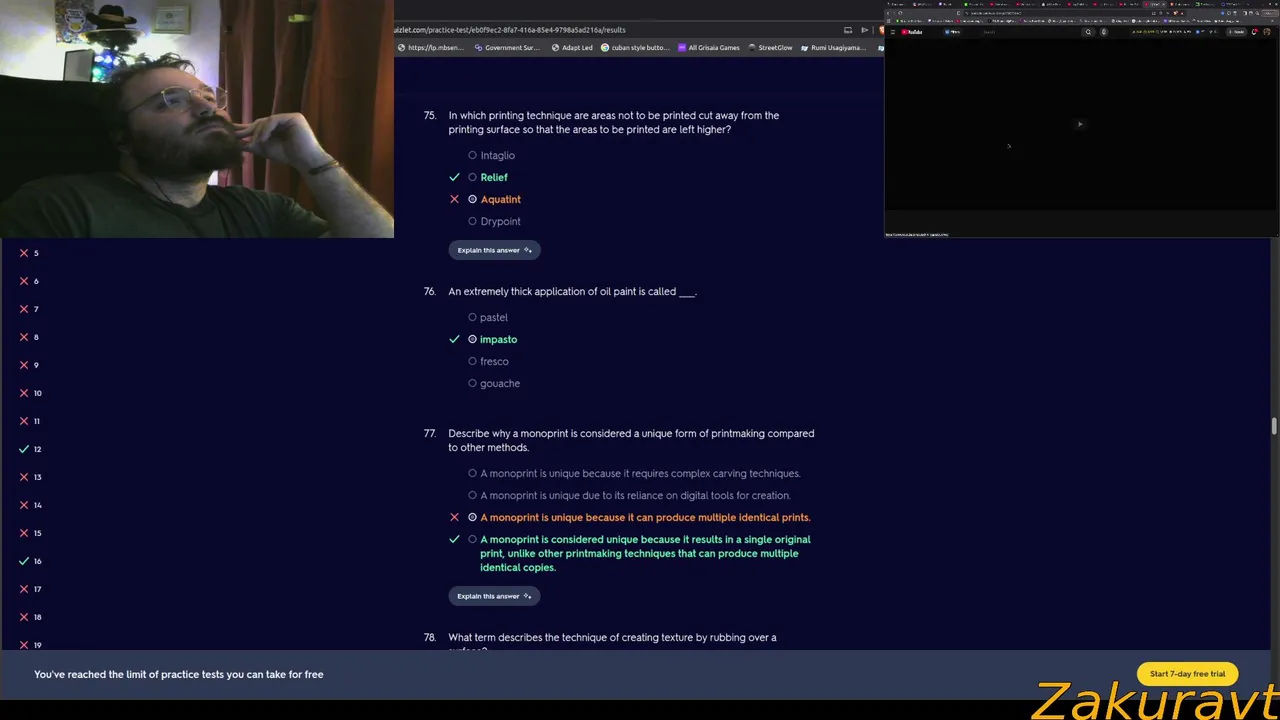Image resolution: width=1280 pixels, height=720 pixels.
Task: Open 'Explain this answer' for question 75
Action: tap(494, 250)
